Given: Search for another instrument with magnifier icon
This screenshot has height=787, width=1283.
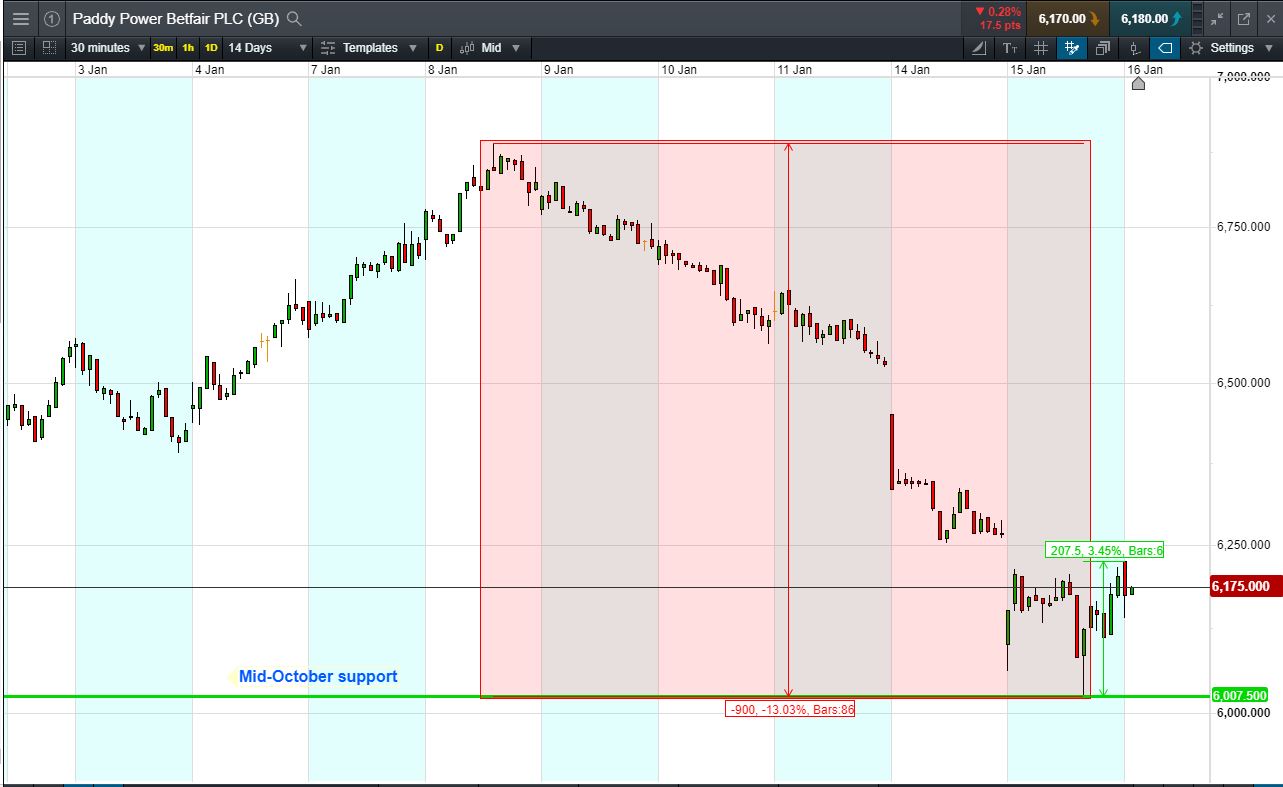Looking at the screenshot, I should coord(293,18).
